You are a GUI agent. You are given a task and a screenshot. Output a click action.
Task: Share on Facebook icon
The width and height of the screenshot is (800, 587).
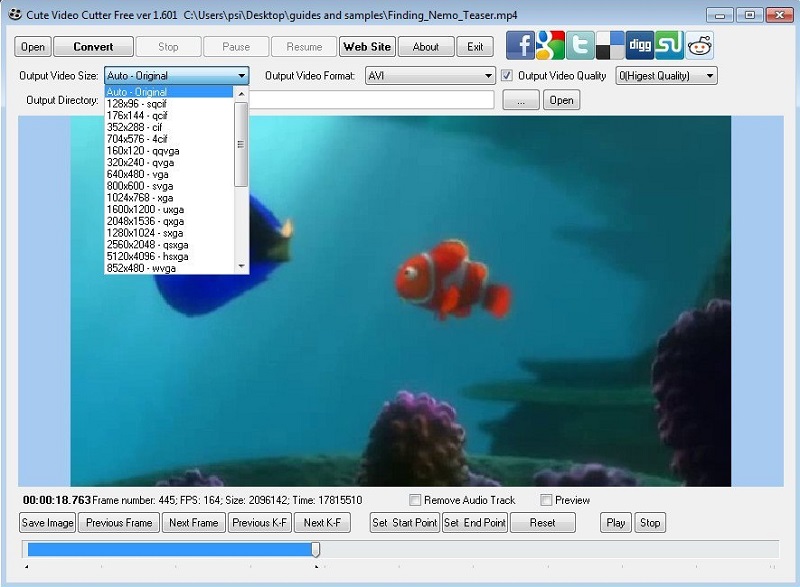point(520,46)
